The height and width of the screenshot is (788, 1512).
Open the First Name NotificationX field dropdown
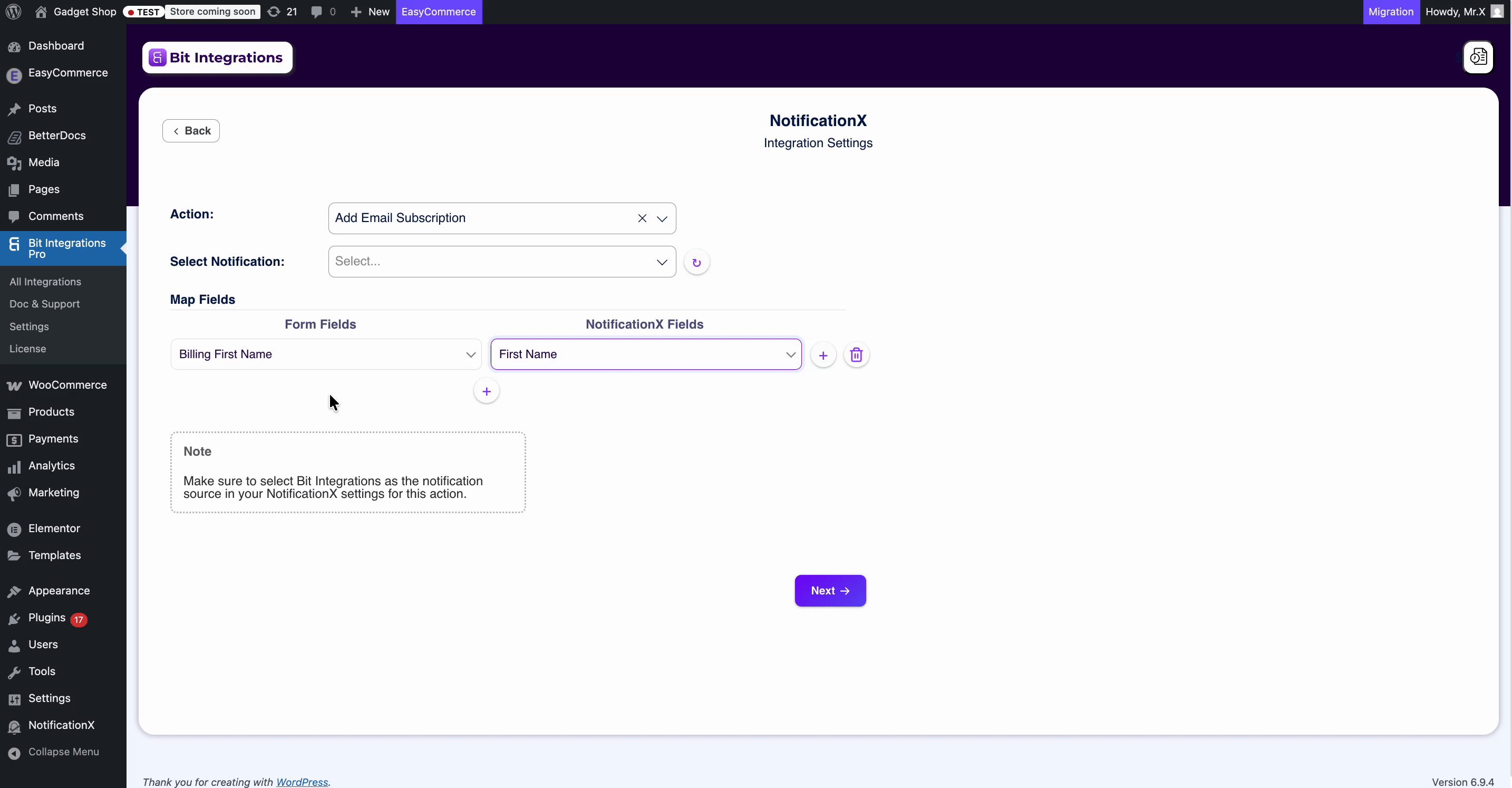click(790, 354)
